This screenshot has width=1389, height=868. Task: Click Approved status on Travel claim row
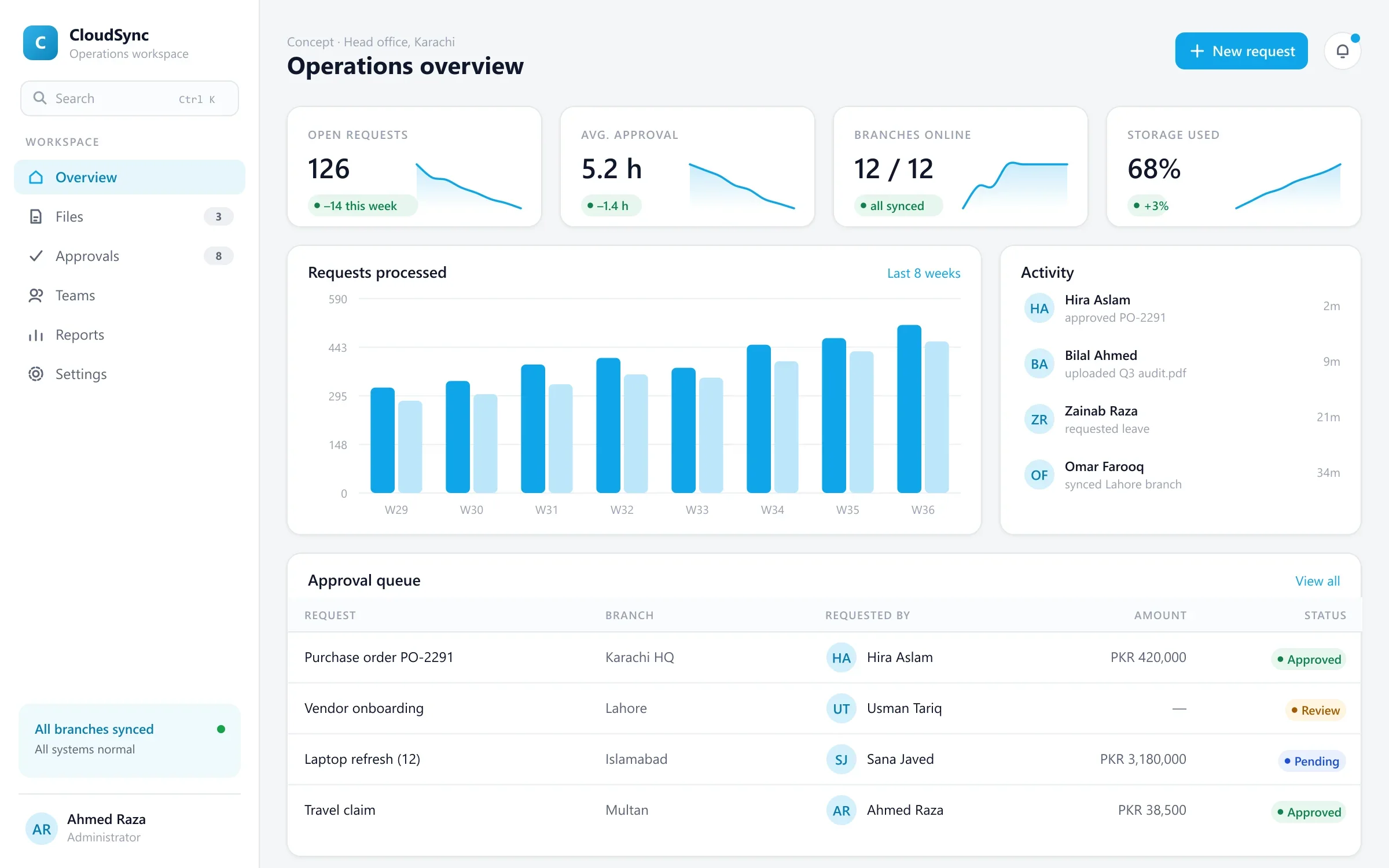(x=1308, y=812)
